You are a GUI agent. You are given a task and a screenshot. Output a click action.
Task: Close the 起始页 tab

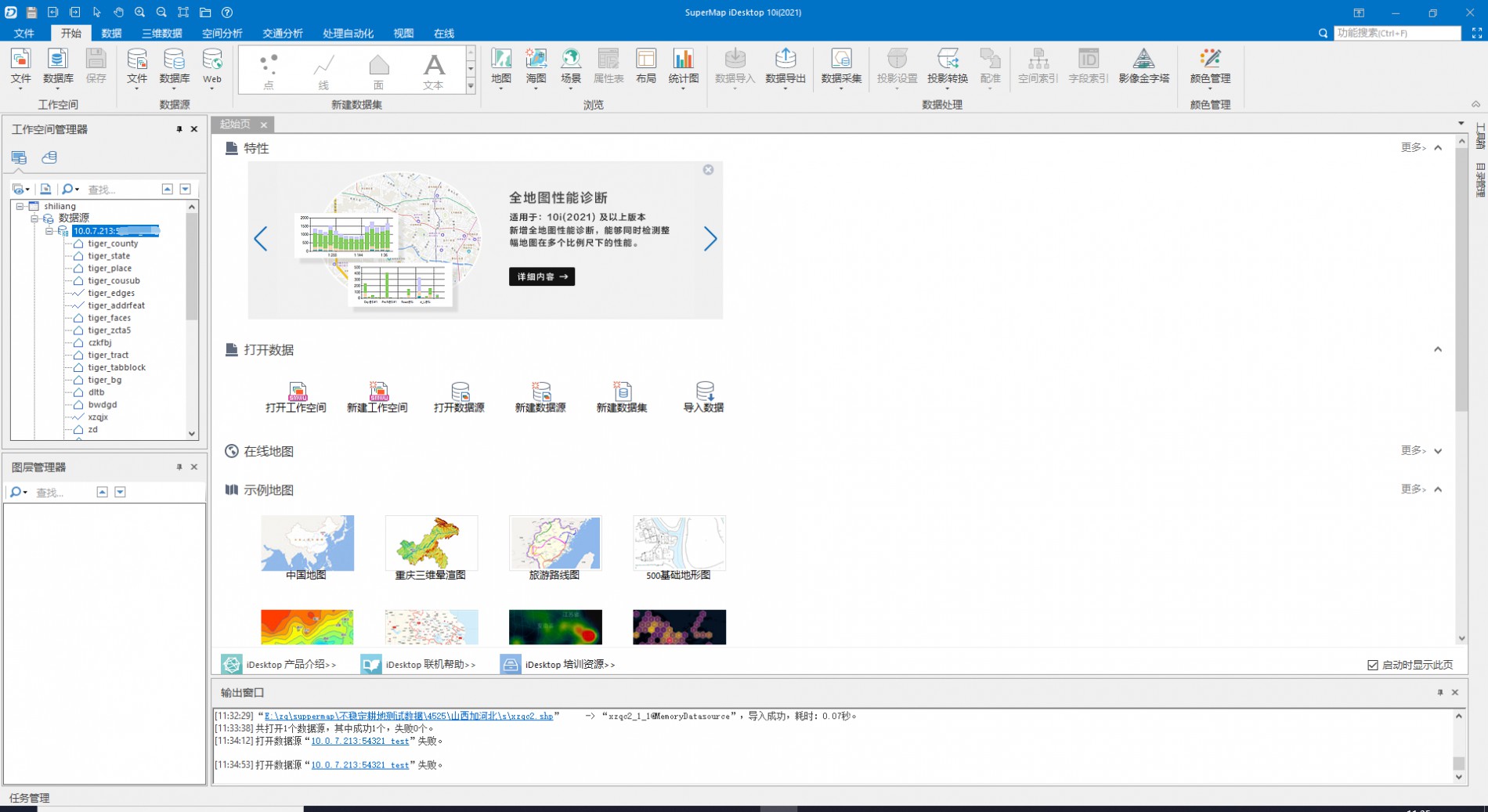(x=264, y=125)
